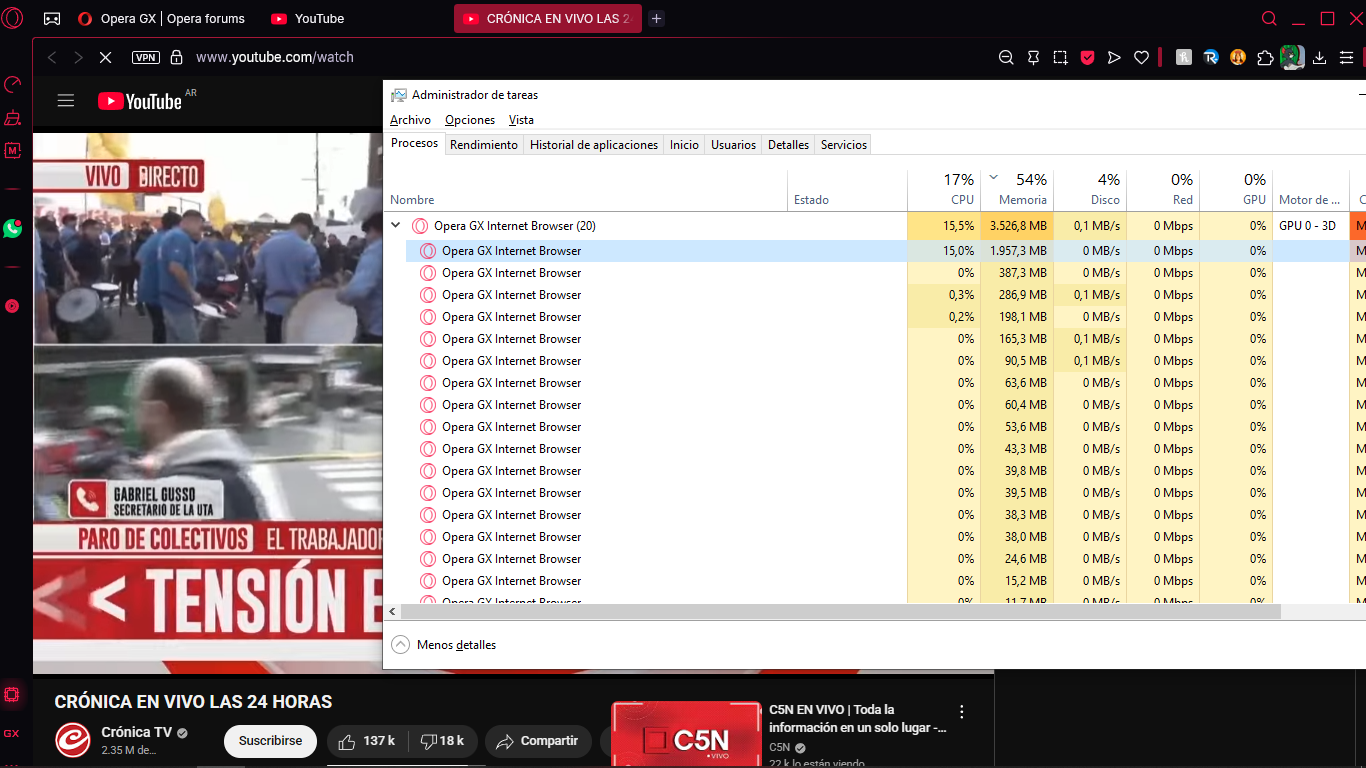Sort by the Memoria column header
The width and height of the screenshot is (1366, 768).
pyautogui.click(x=1017, y=189)
